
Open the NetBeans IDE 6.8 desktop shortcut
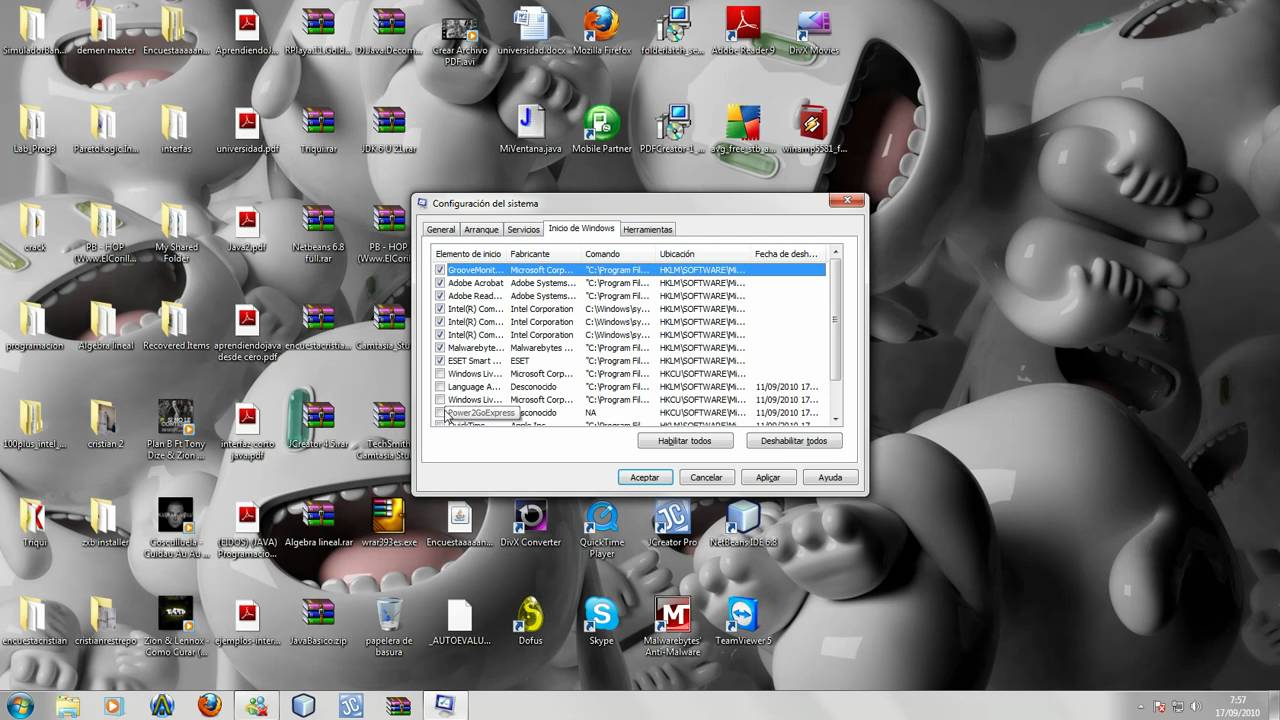[x=743, y=522]
